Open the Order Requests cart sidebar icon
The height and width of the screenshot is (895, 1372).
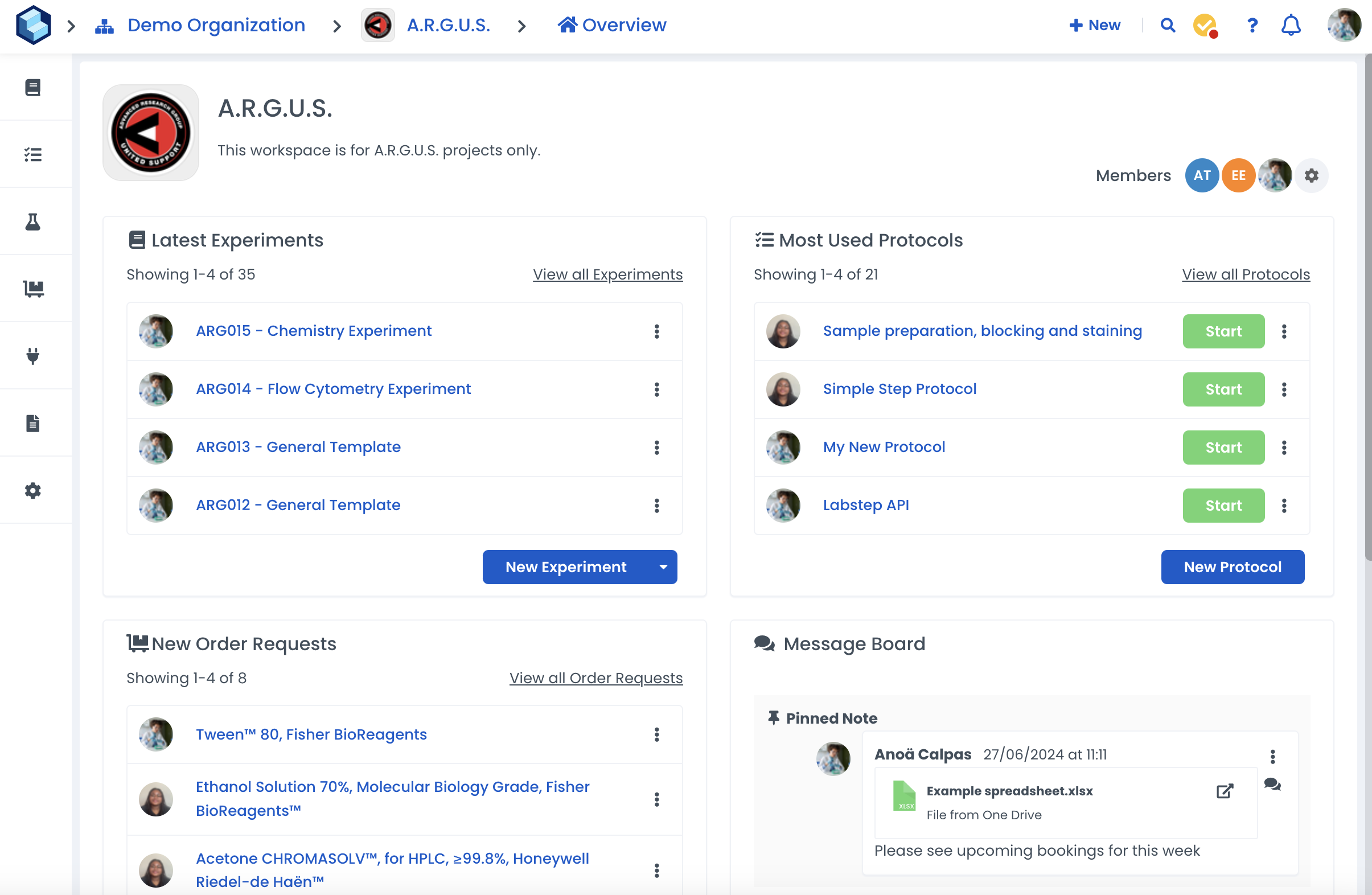coord(34,288)
